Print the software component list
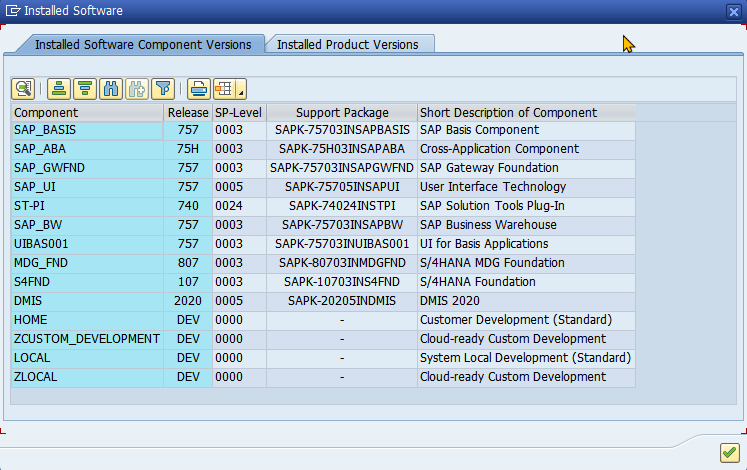 [199, 89]
